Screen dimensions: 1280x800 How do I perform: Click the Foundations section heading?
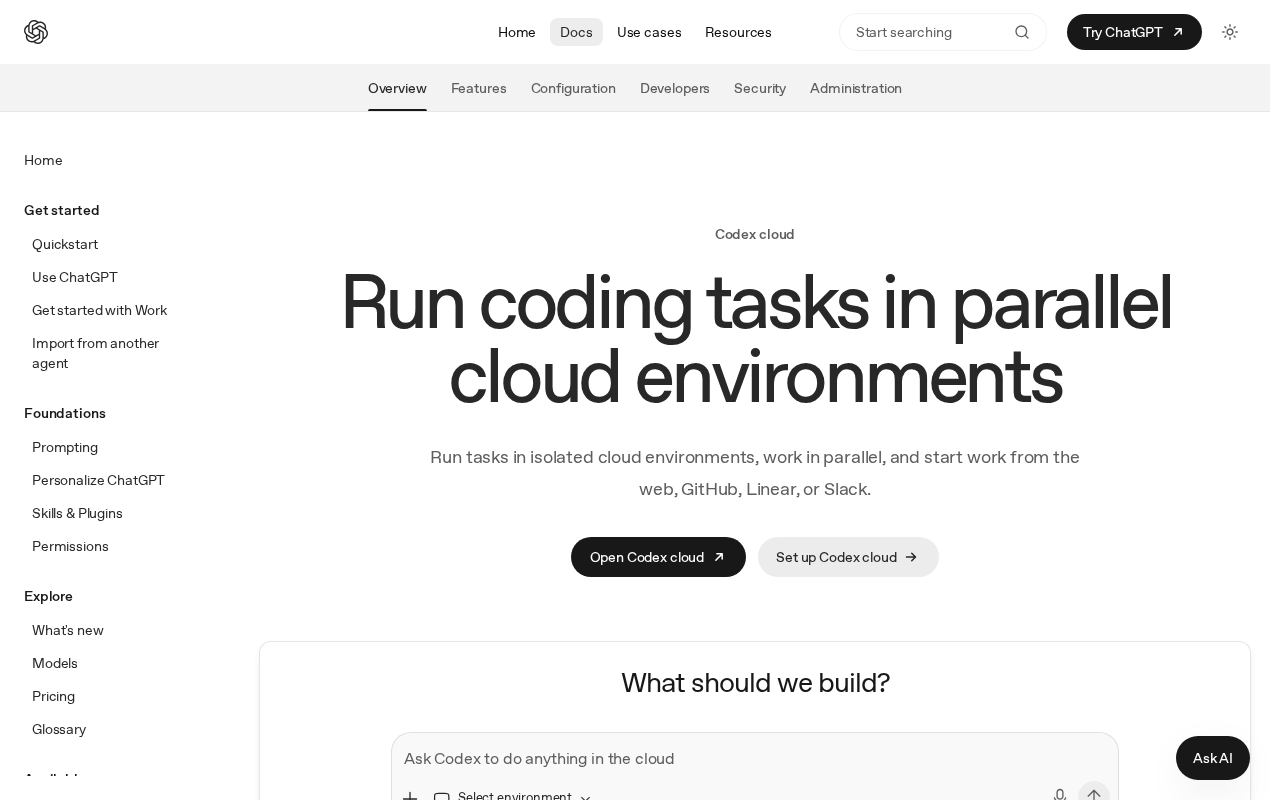click(65, 413)
